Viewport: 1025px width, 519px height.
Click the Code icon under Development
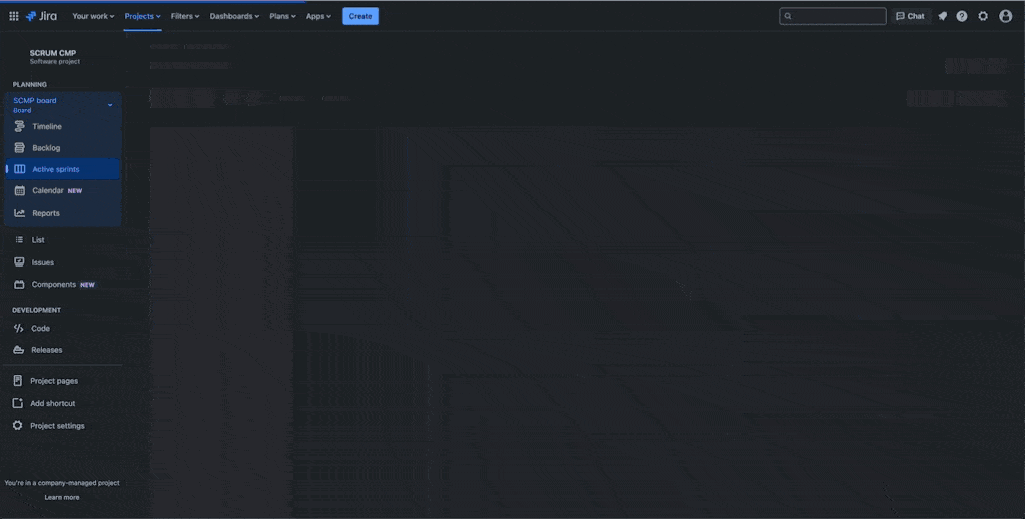pyautogui.click(x=19, y=329)
